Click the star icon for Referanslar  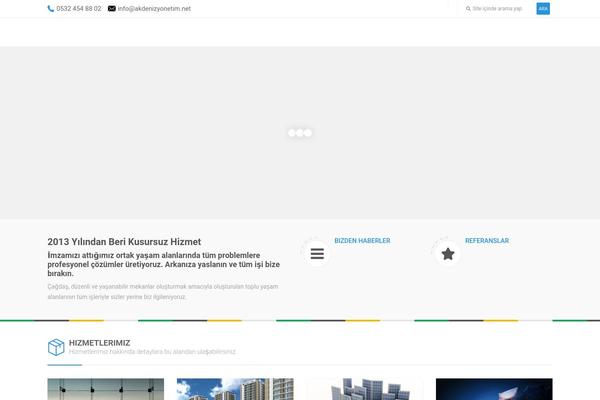pyautogui.click(x=448, y=253)
